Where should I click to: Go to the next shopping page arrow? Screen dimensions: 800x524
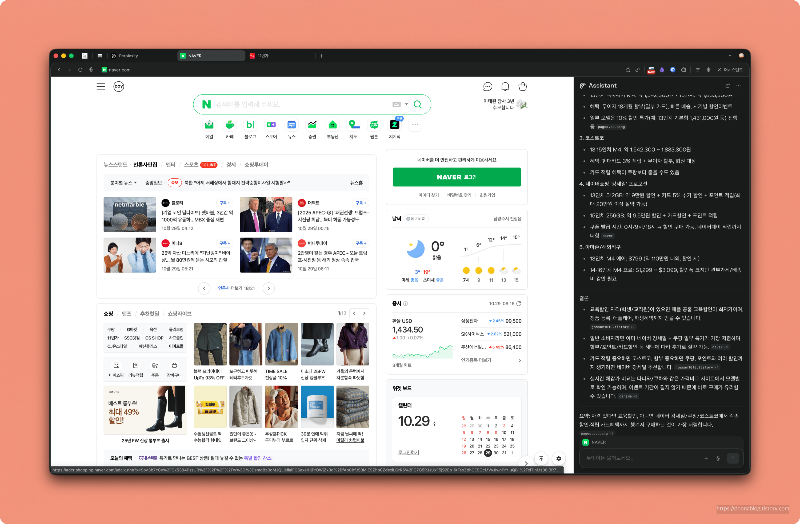point(364,313)
